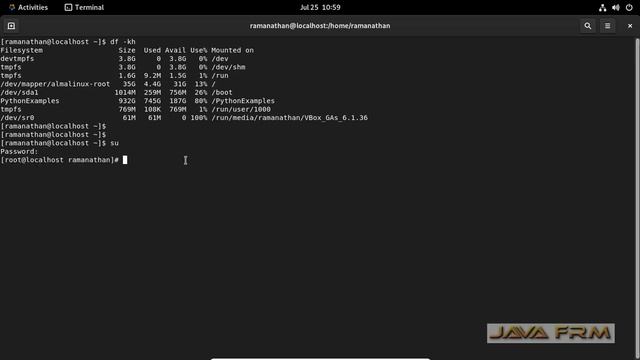Open the Activities overview

(28, 7)
